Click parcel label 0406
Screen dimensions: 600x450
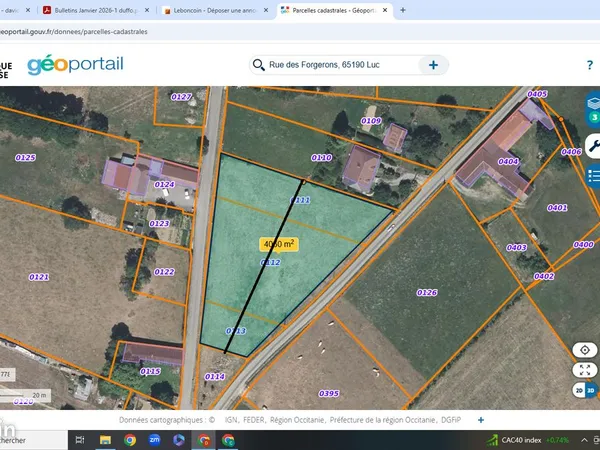(572, 152)
